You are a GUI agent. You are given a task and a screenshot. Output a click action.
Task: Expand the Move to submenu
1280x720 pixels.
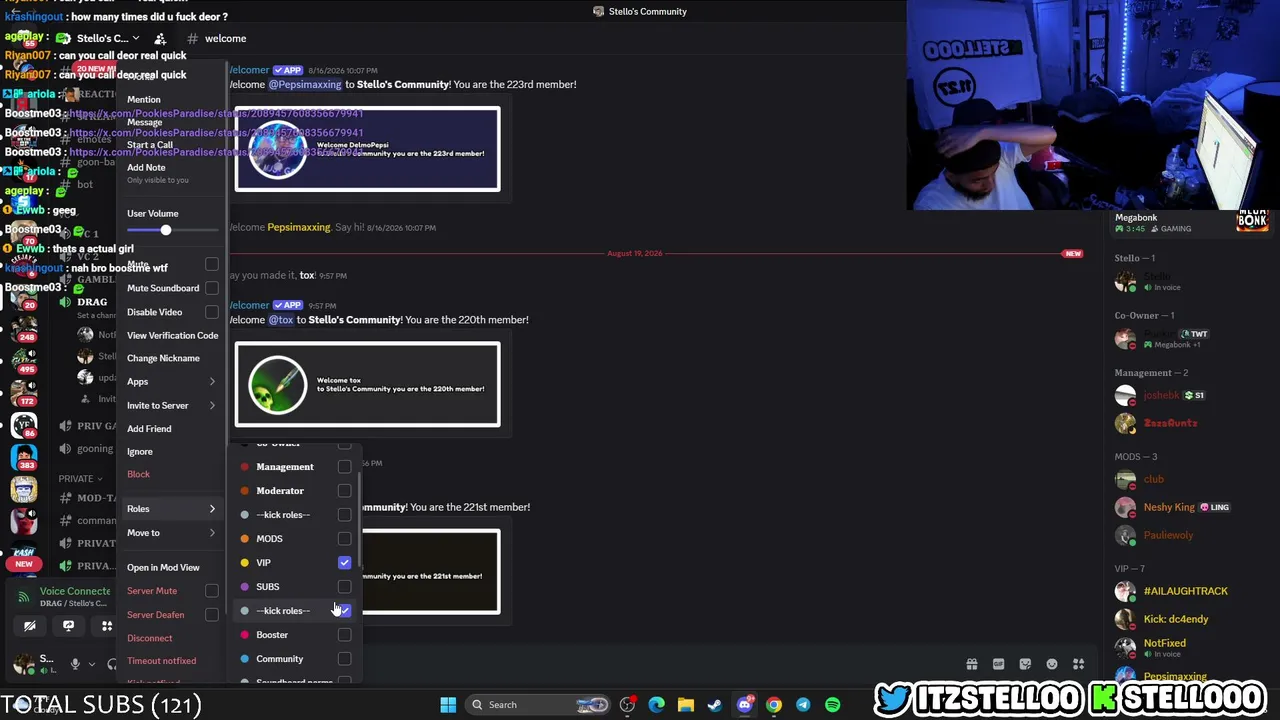point(171,533)
